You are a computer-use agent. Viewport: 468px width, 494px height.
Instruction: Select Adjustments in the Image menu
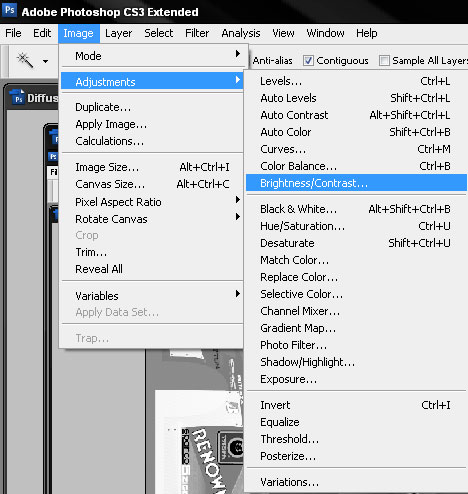152,81
